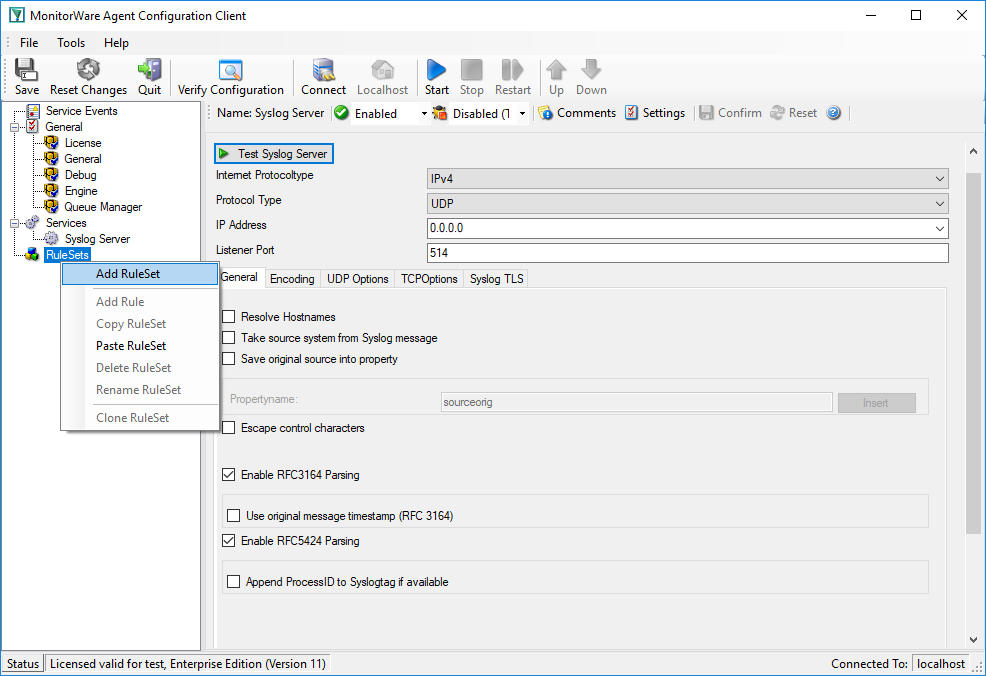This screenshot has height=676, width=986.
Task: Check Append ProcessID to Syslogtag if available
Action: tap(233, 582)
